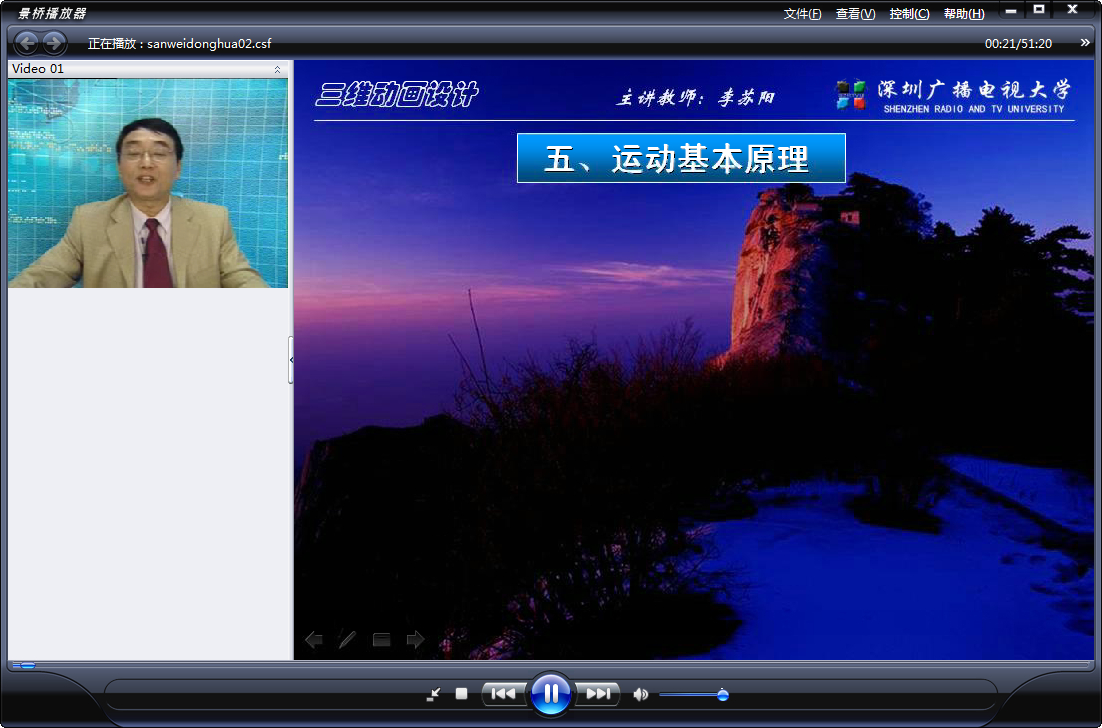Close the 景桥播放器 window

tap(1072, 10)
